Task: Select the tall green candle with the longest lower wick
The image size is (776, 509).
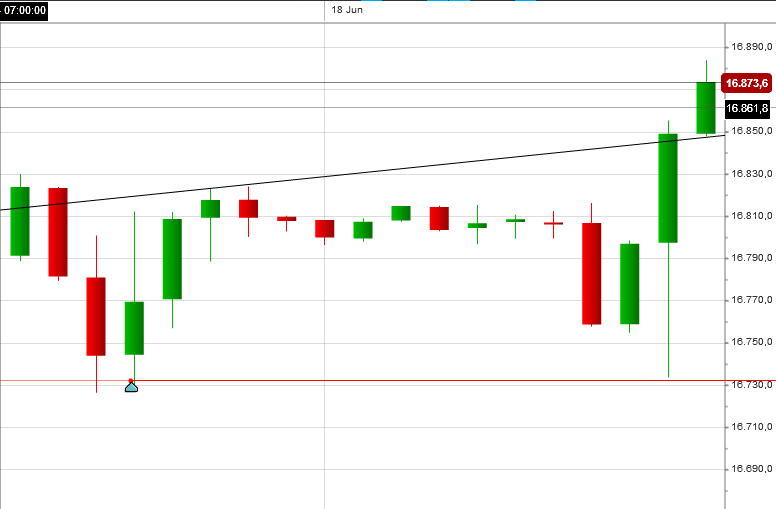Action: (668, 188)
